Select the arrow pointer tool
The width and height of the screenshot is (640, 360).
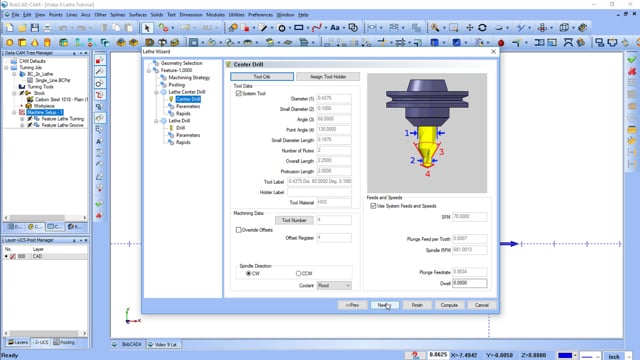(147, 28)
